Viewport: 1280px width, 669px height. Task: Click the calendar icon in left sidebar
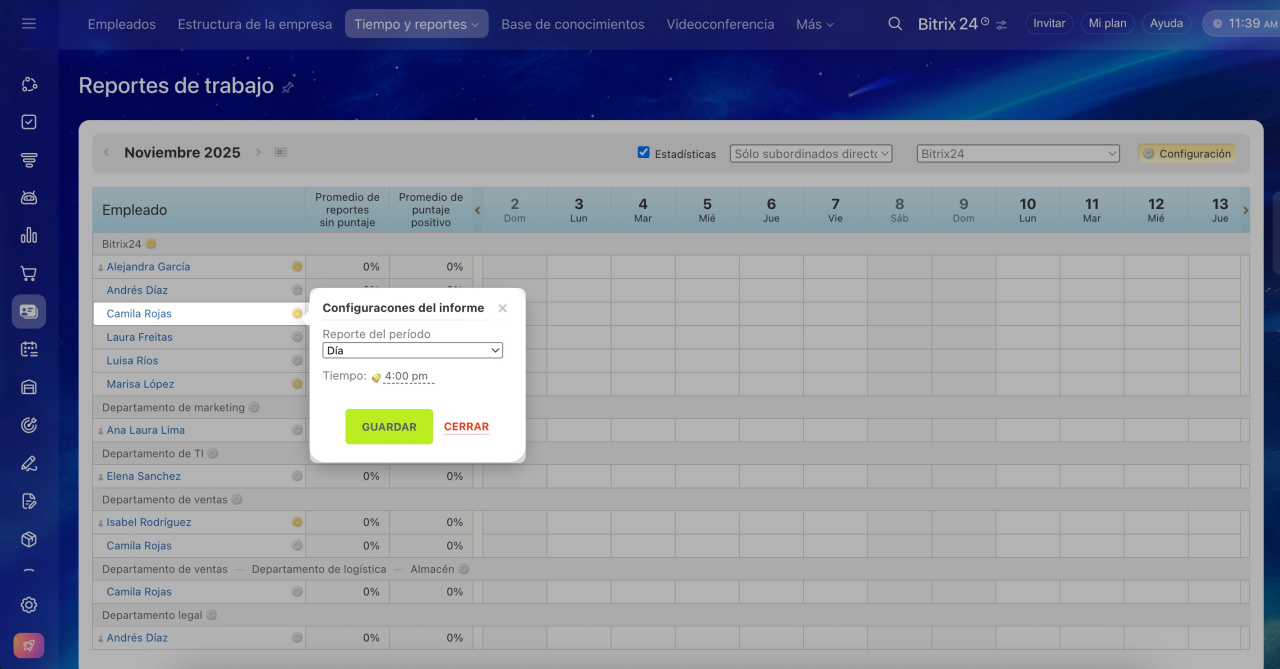[29, 349]
